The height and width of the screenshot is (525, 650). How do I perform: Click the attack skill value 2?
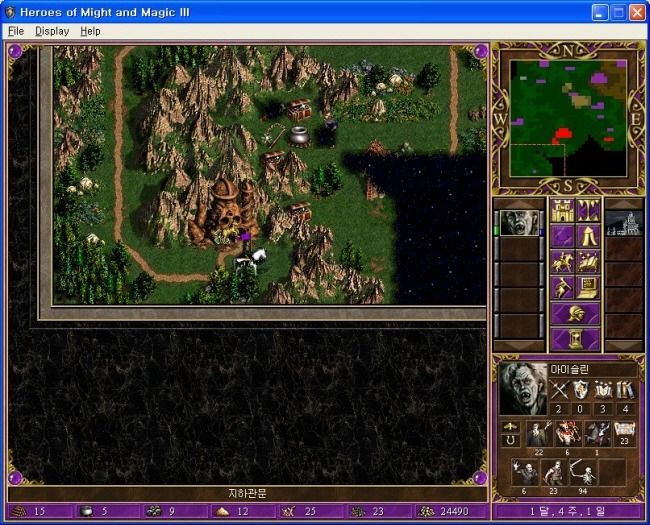tap(558, 409)
